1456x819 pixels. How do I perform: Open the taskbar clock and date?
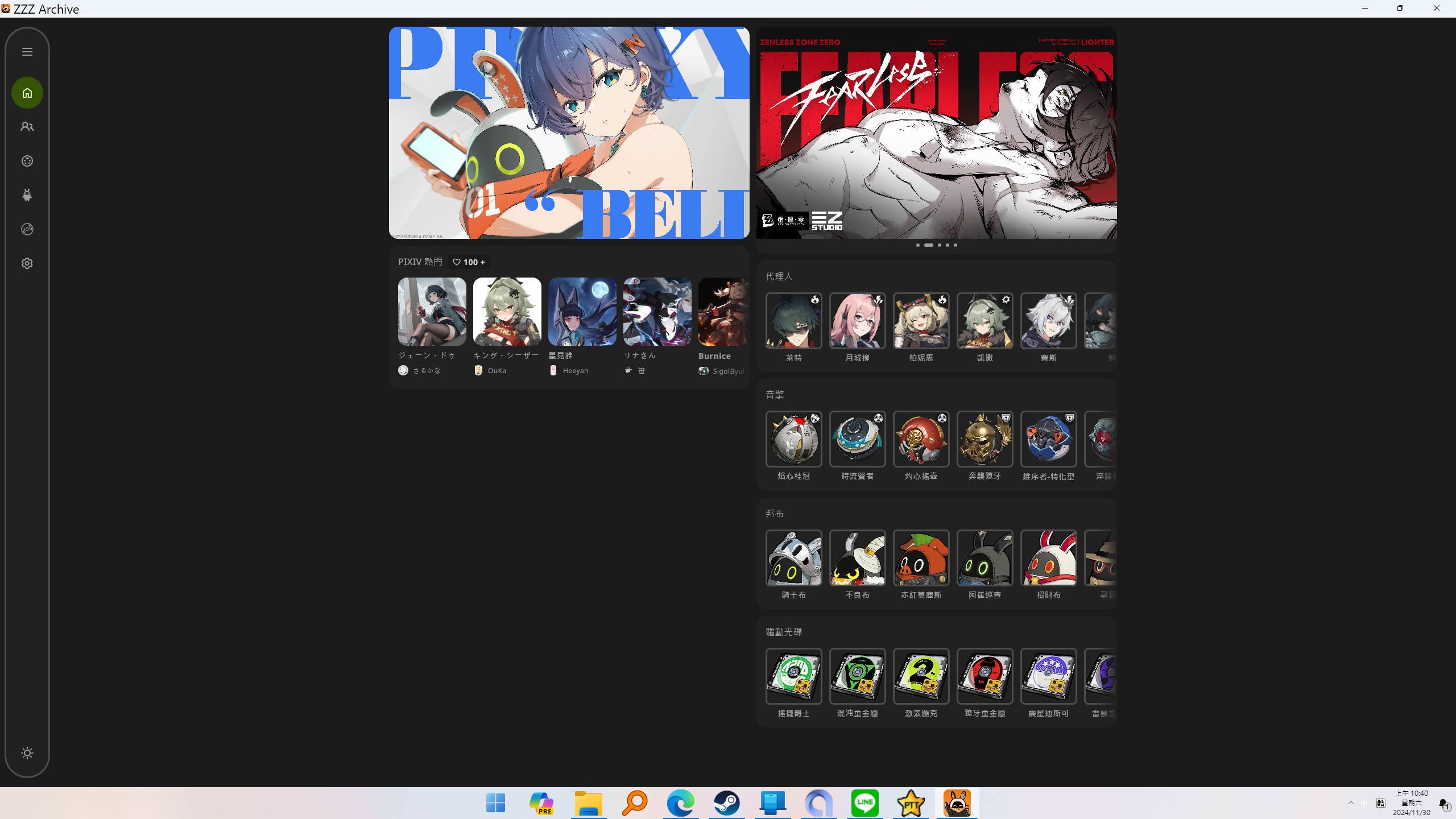pyautogui.click(x=1412, y=803)
